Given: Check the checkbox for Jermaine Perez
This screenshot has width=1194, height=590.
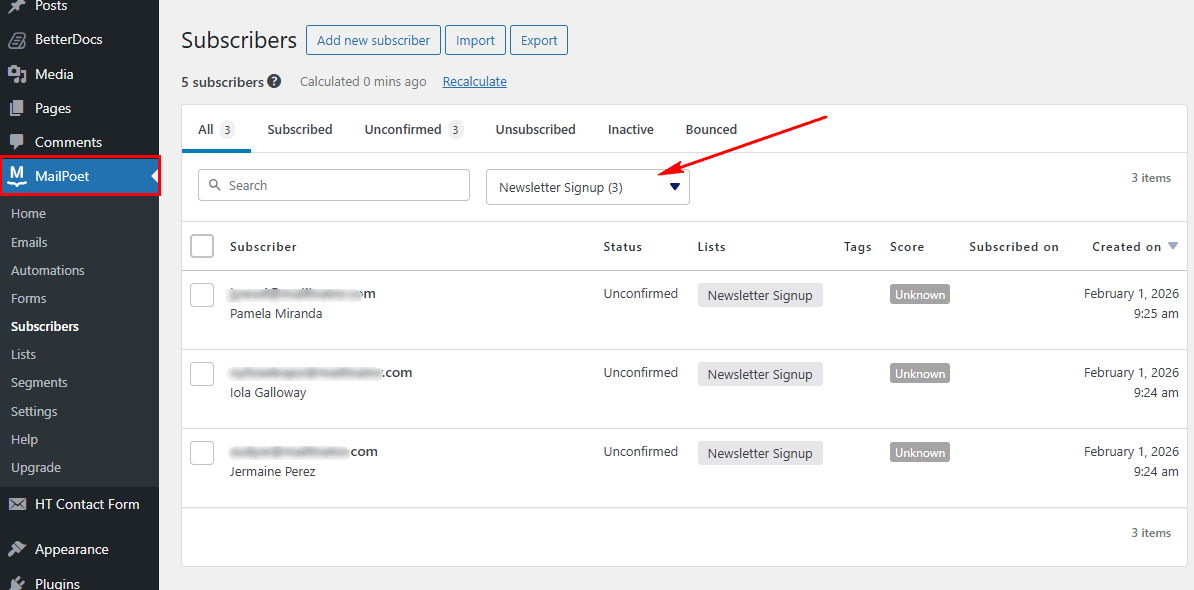Looking at the screenshot, I should point(201,452).
